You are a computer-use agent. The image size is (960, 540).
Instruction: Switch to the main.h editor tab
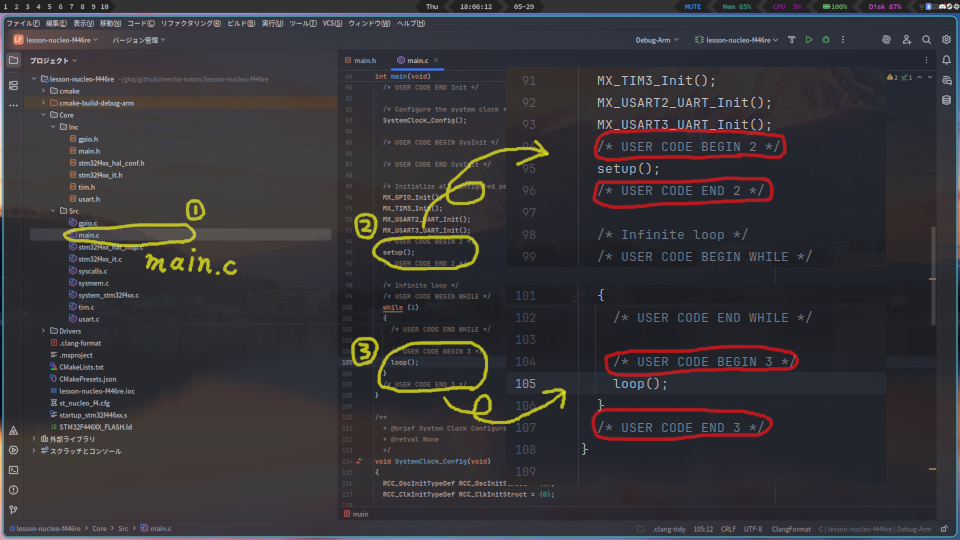click(x=365, y=61)
